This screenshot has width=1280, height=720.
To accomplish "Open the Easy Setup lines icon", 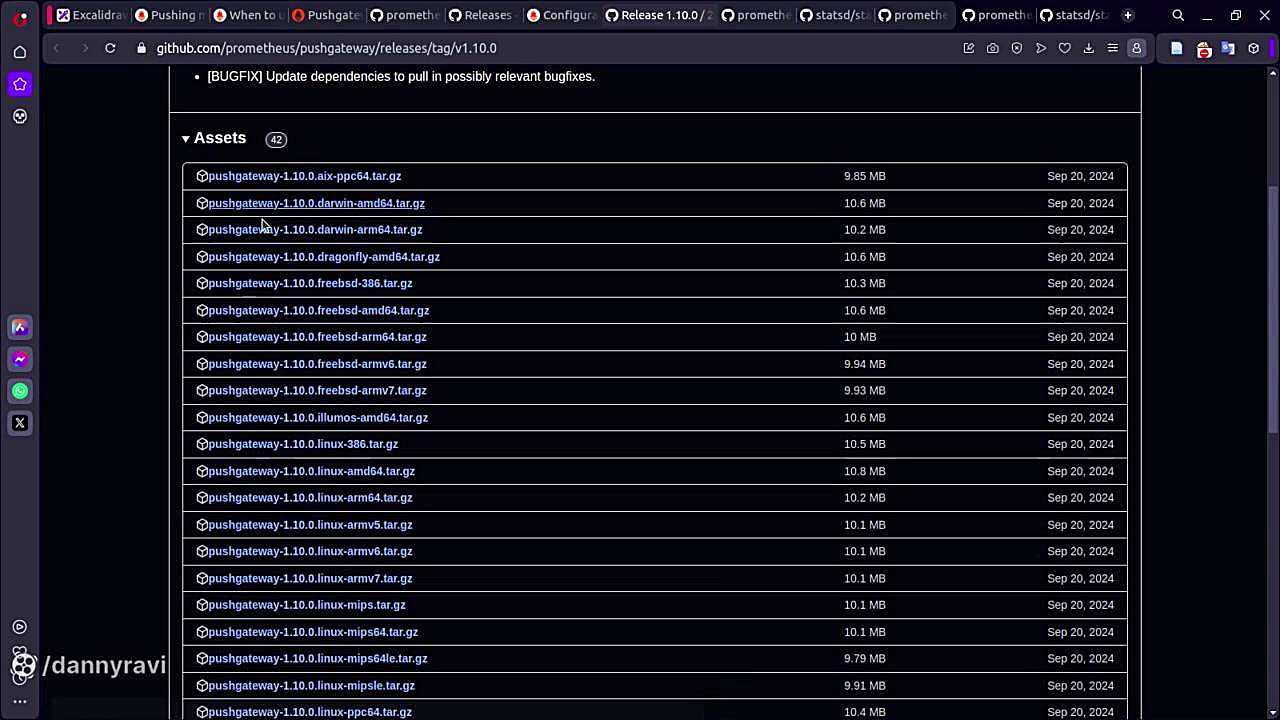I will point(1112,48).
